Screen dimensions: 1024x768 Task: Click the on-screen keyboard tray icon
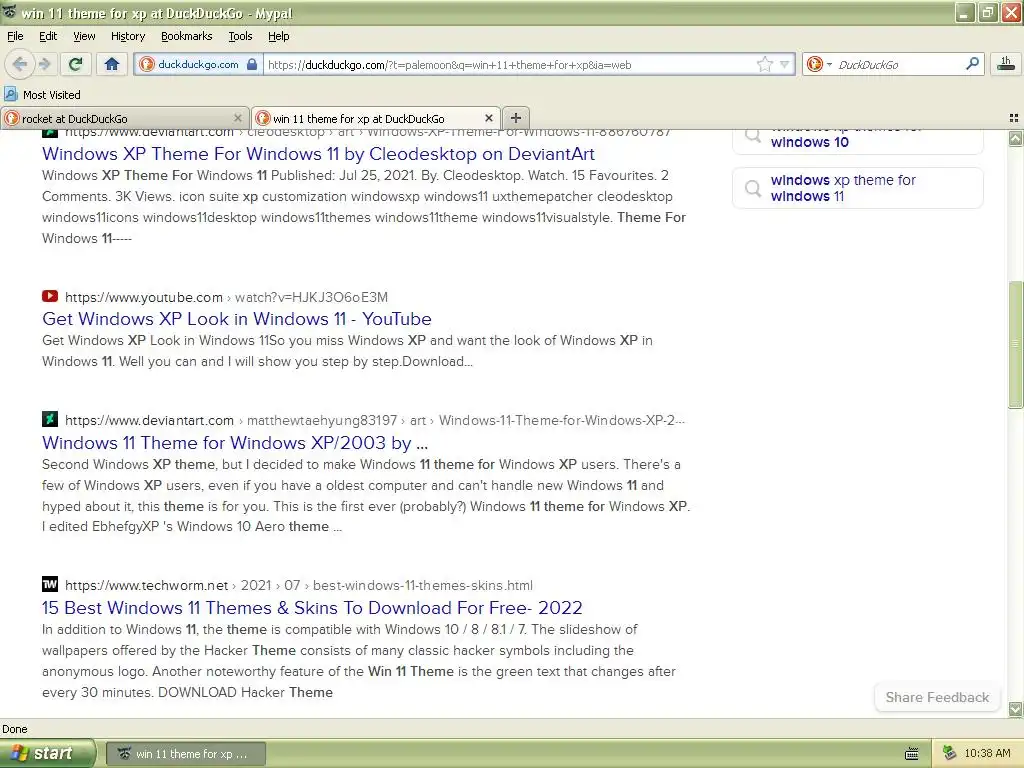pos(912,754)
